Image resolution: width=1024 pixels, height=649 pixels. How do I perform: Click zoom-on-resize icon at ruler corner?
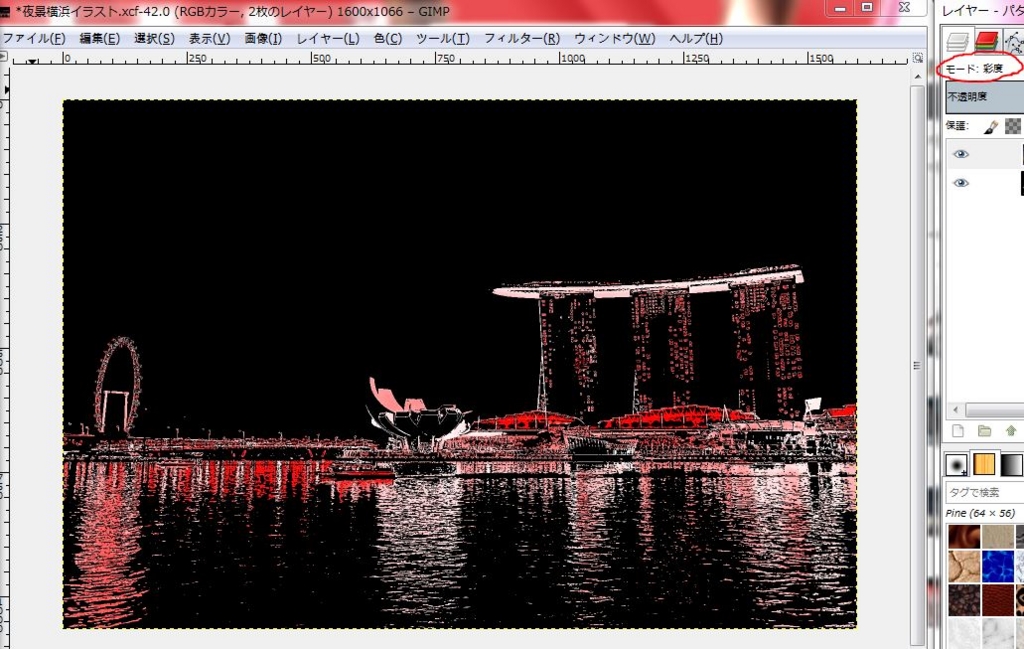click(x=918, y=58)
